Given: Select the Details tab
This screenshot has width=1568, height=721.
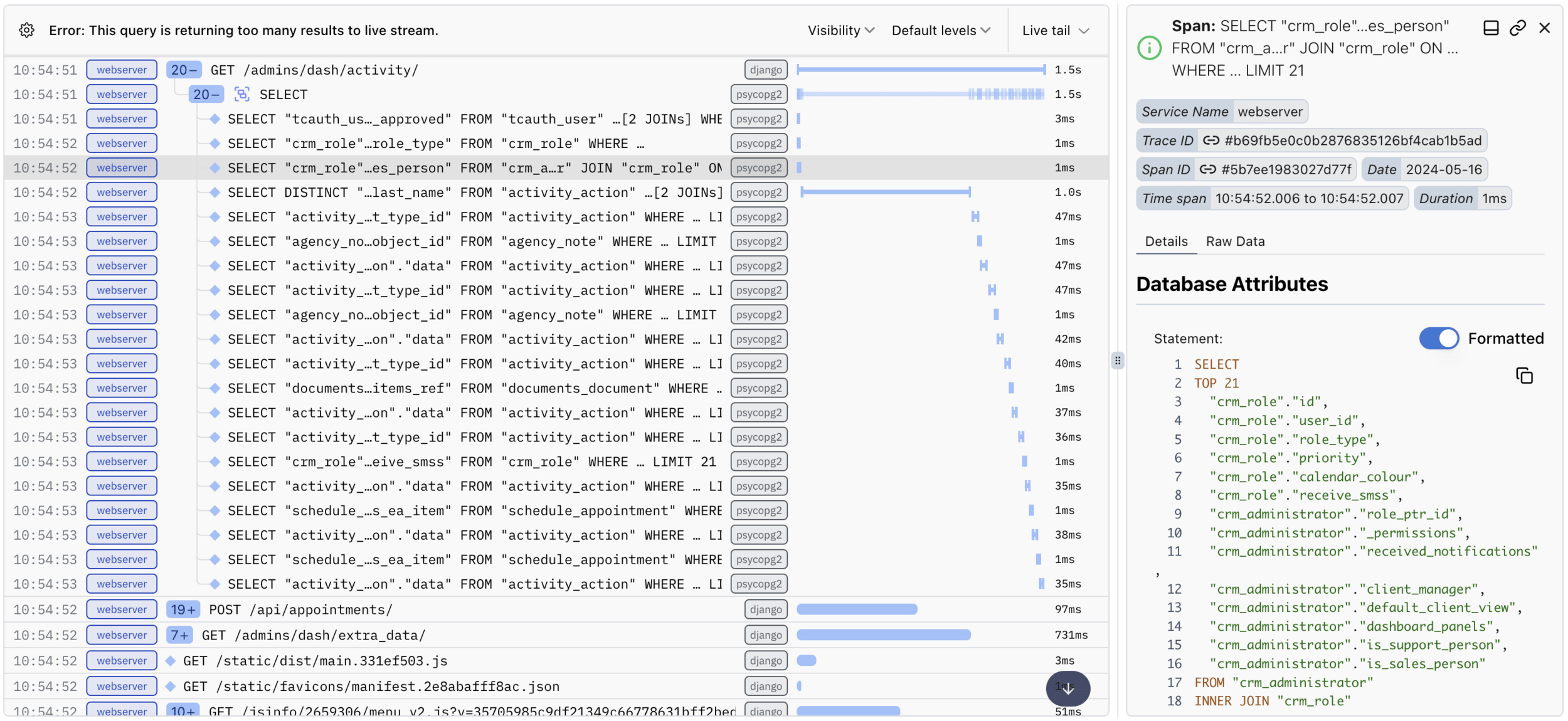Looking at the screenshot, I should [1166, 241].
